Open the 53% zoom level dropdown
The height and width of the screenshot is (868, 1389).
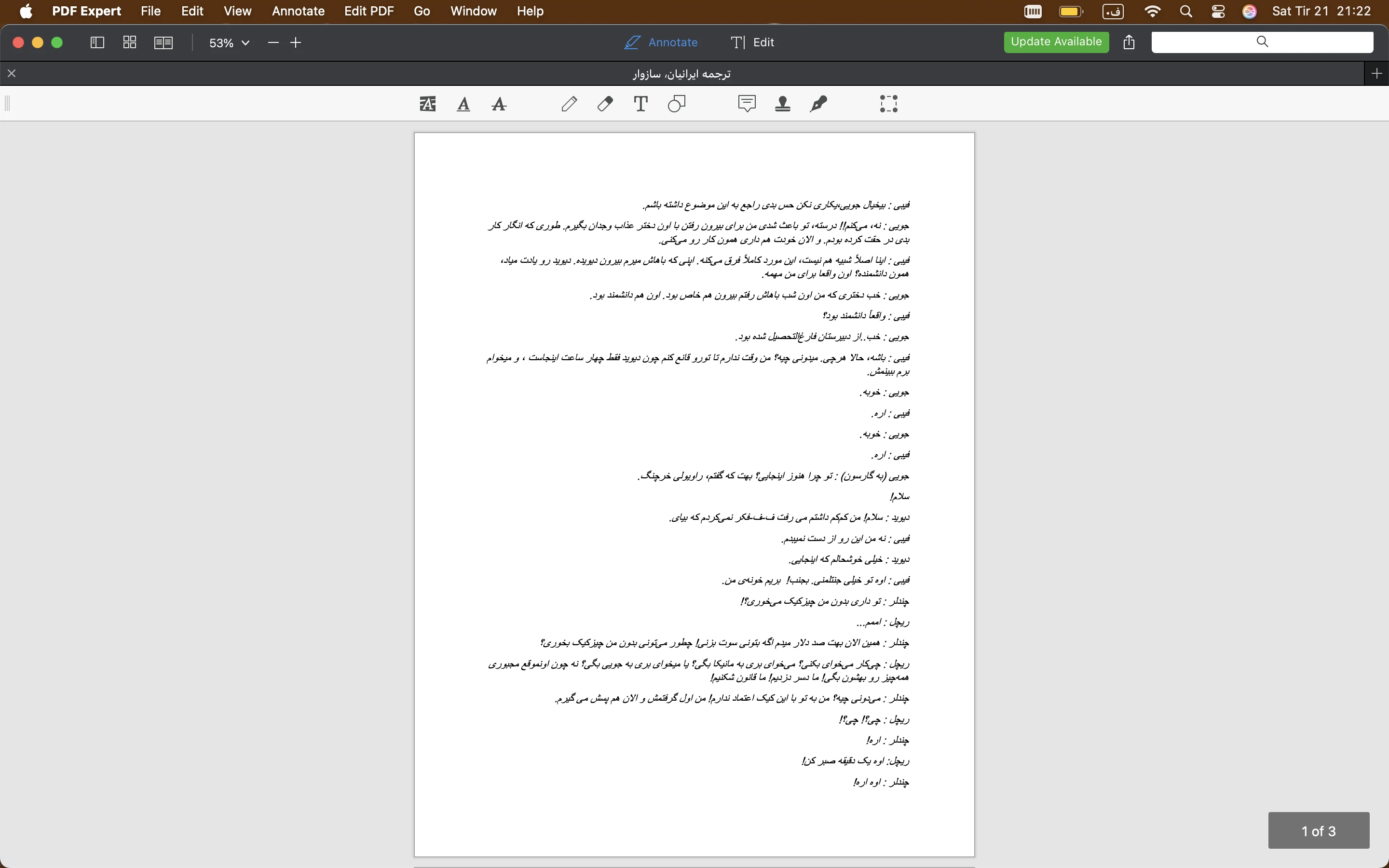coord(229,43)
